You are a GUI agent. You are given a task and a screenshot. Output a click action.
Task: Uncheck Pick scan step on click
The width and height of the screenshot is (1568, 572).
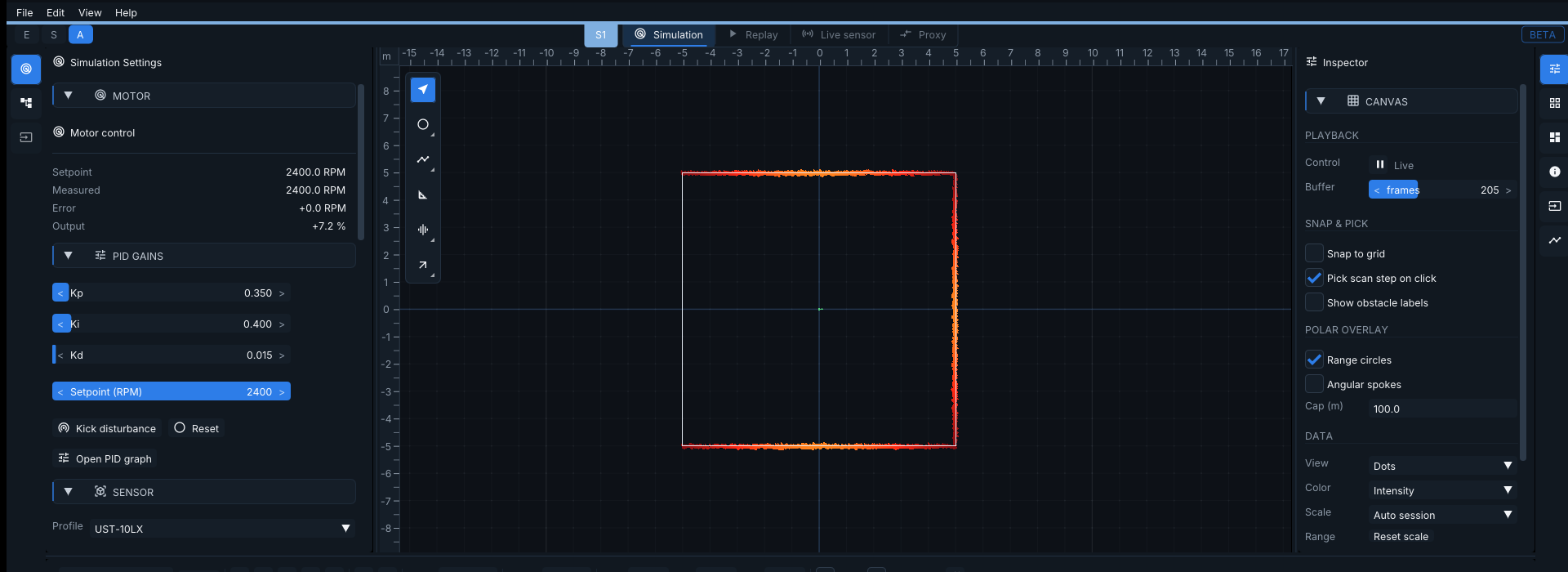pos(1314,278)
